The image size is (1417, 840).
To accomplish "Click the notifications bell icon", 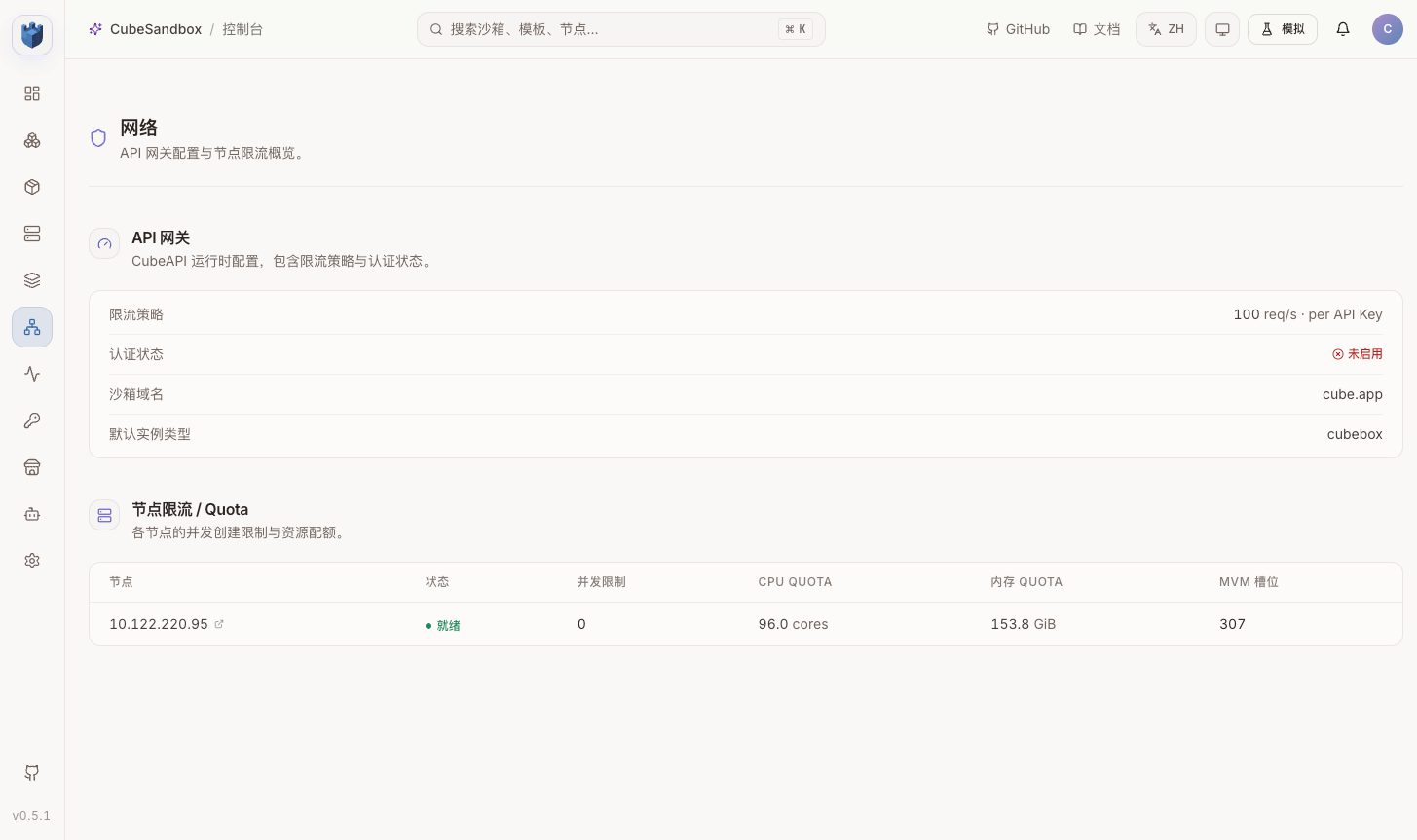I will pyautogui.click(x=1343, y=29).
